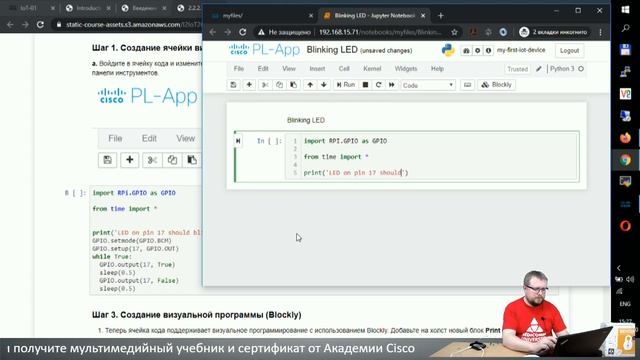Image resolution: width=640 pixels, height=360 pixels.
Task: Click the 192.168.15.71 address bar
Action: click(380, 32)
